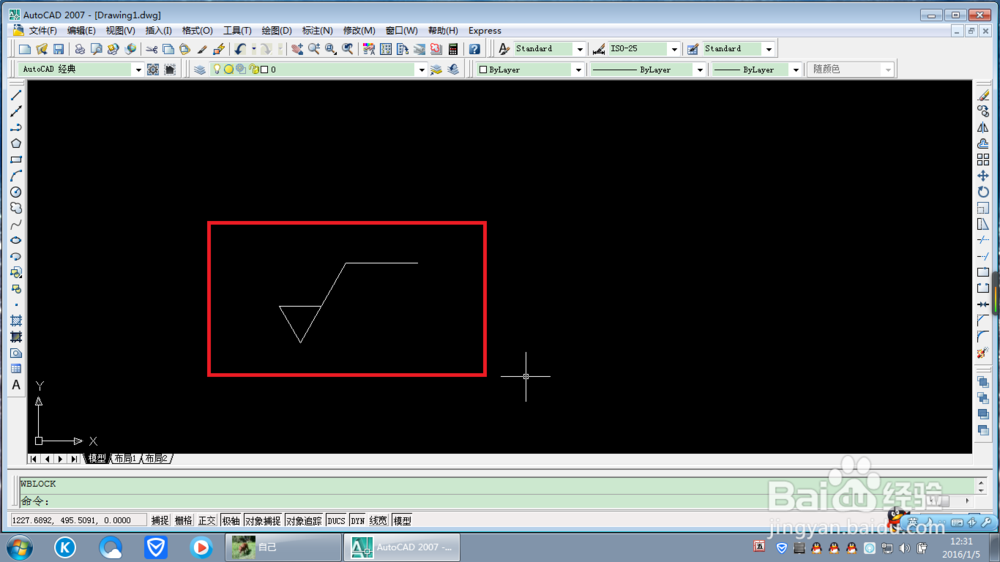Switch to the 布局1 layout tab
Screen dimensions: 1000x562
coord(126,459)
